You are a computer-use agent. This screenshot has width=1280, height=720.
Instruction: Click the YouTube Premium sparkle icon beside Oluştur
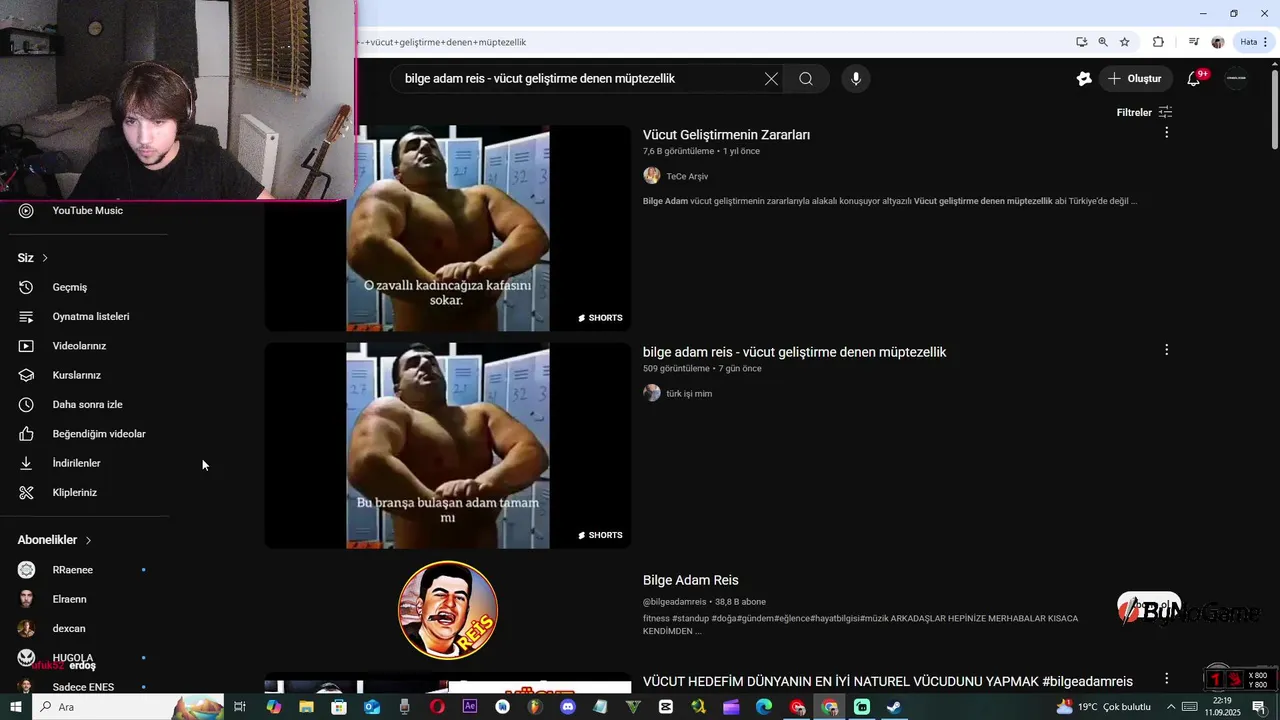point(1084,79)
